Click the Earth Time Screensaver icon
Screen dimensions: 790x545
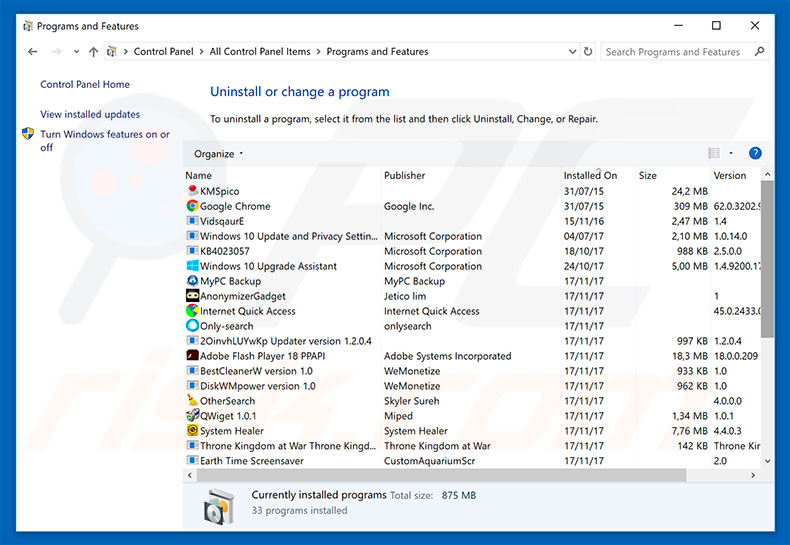192,460
